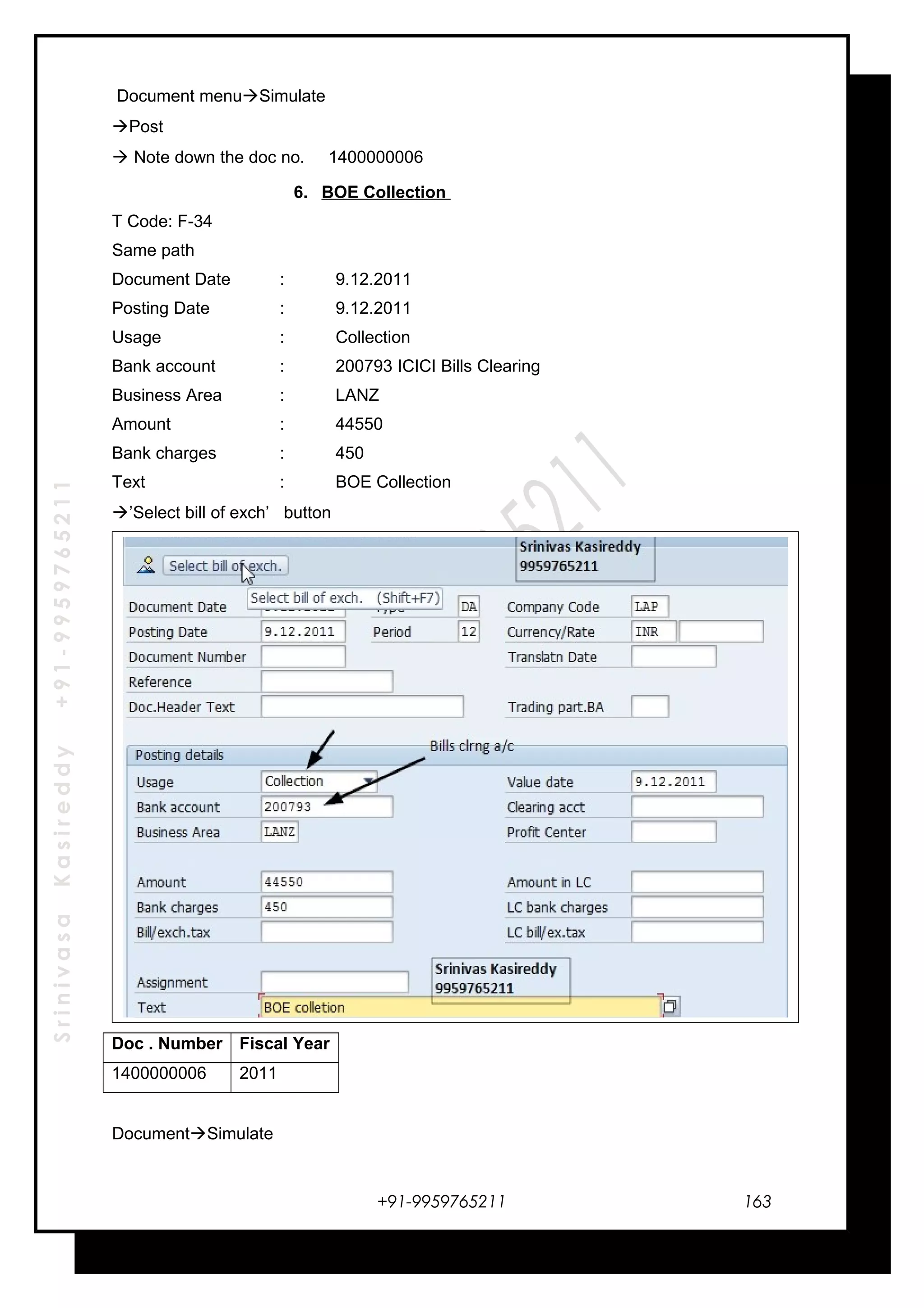Screen dimensions: 924x1308
Task: Click the 'BOE Collection' underlined heading
Action: 384,192
